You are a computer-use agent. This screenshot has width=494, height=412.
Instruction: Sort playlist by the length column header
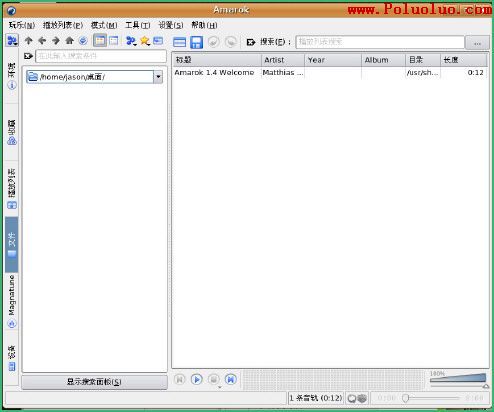click(x=464, y=60)
